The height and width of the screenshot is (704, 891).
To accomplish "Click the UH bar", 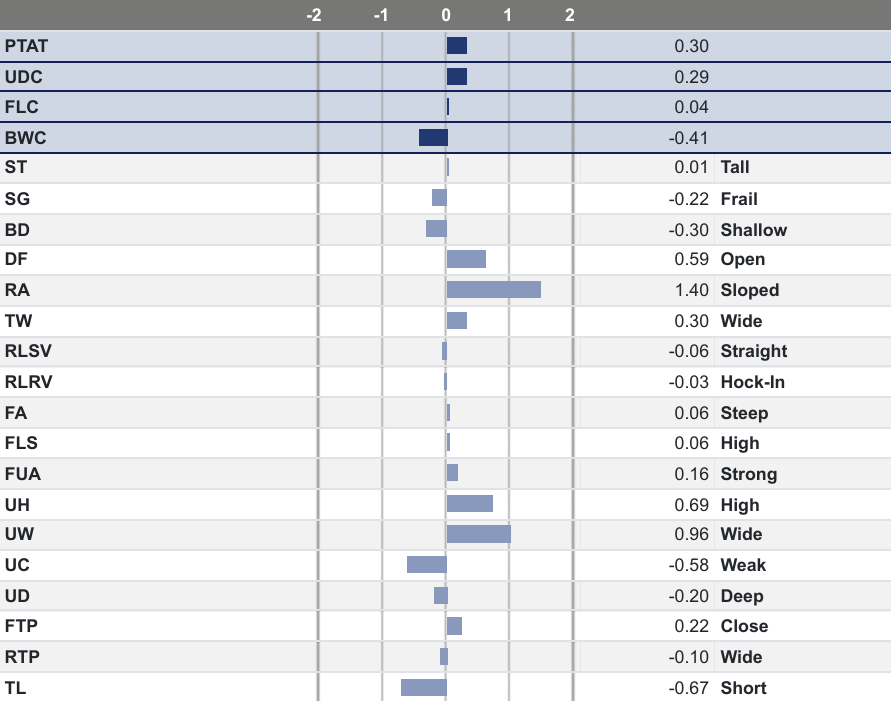I will [x=469, y=504].
